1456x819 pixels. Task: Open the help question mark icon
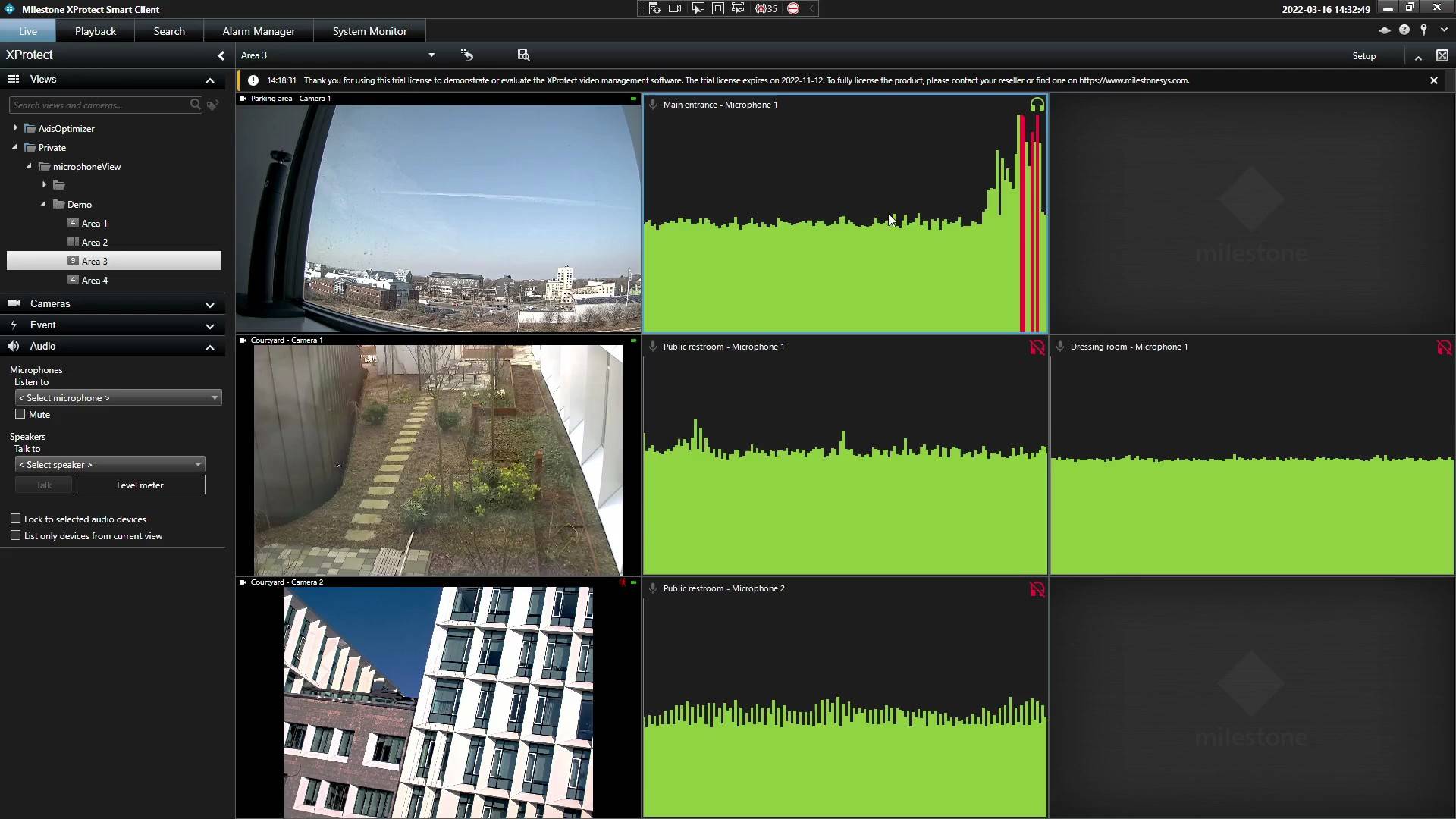tap(1404, 30)
